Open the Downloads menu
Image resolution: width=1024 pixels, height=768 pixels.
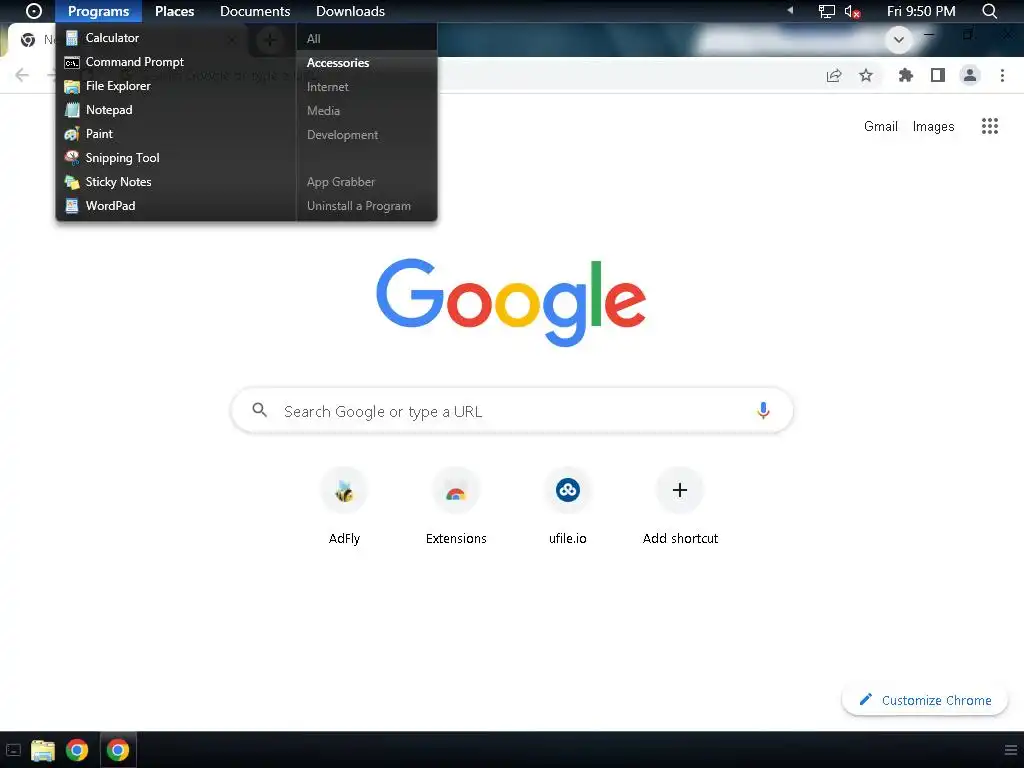pos(350,11)
